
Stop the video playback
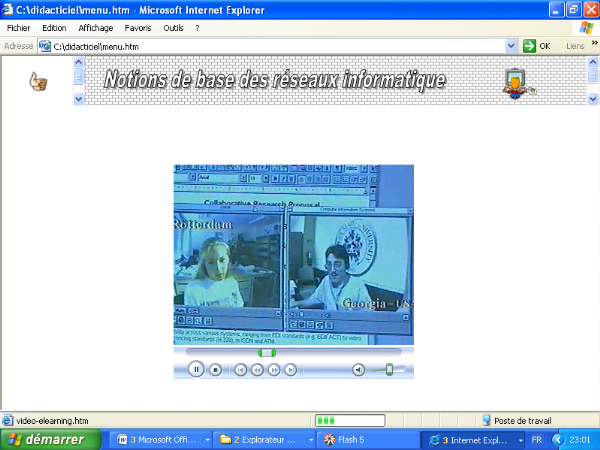point(215,370)
